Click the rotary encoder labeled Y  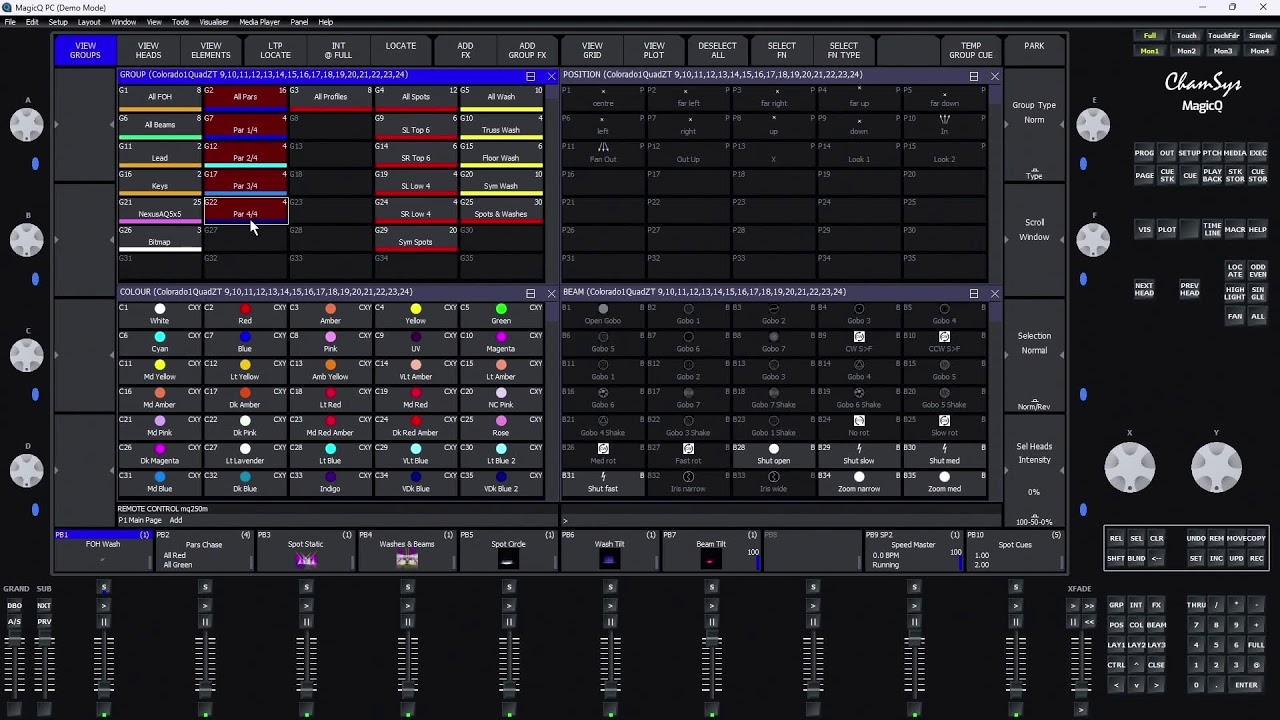(x=1216, y=466)
